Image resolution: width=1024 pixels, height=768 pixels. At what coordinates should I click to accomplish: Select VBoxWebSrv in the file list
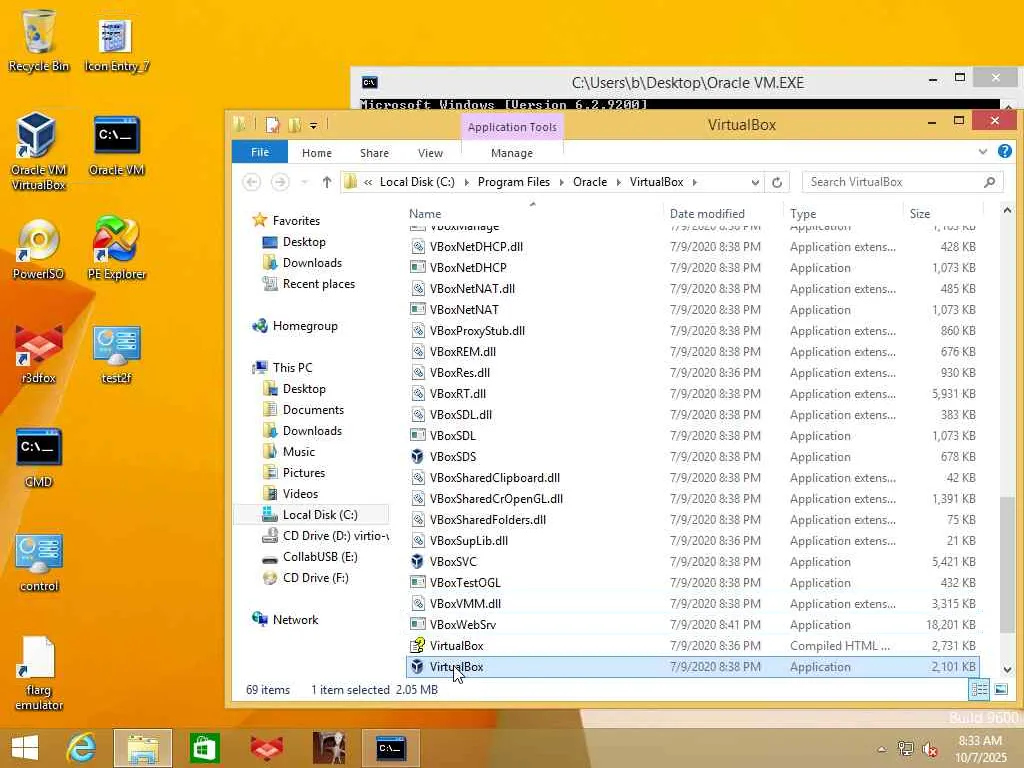(693, 625)
